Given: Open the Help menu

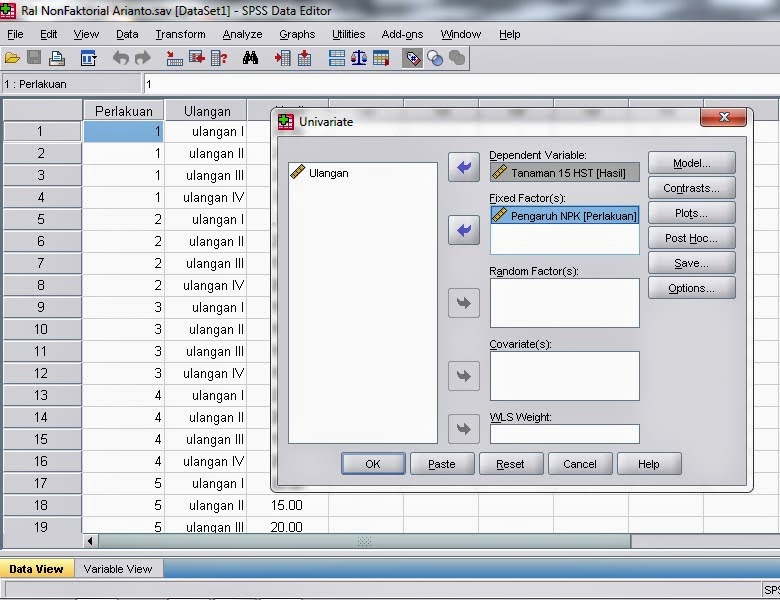Looking at the screenshot, I should 509,34.
